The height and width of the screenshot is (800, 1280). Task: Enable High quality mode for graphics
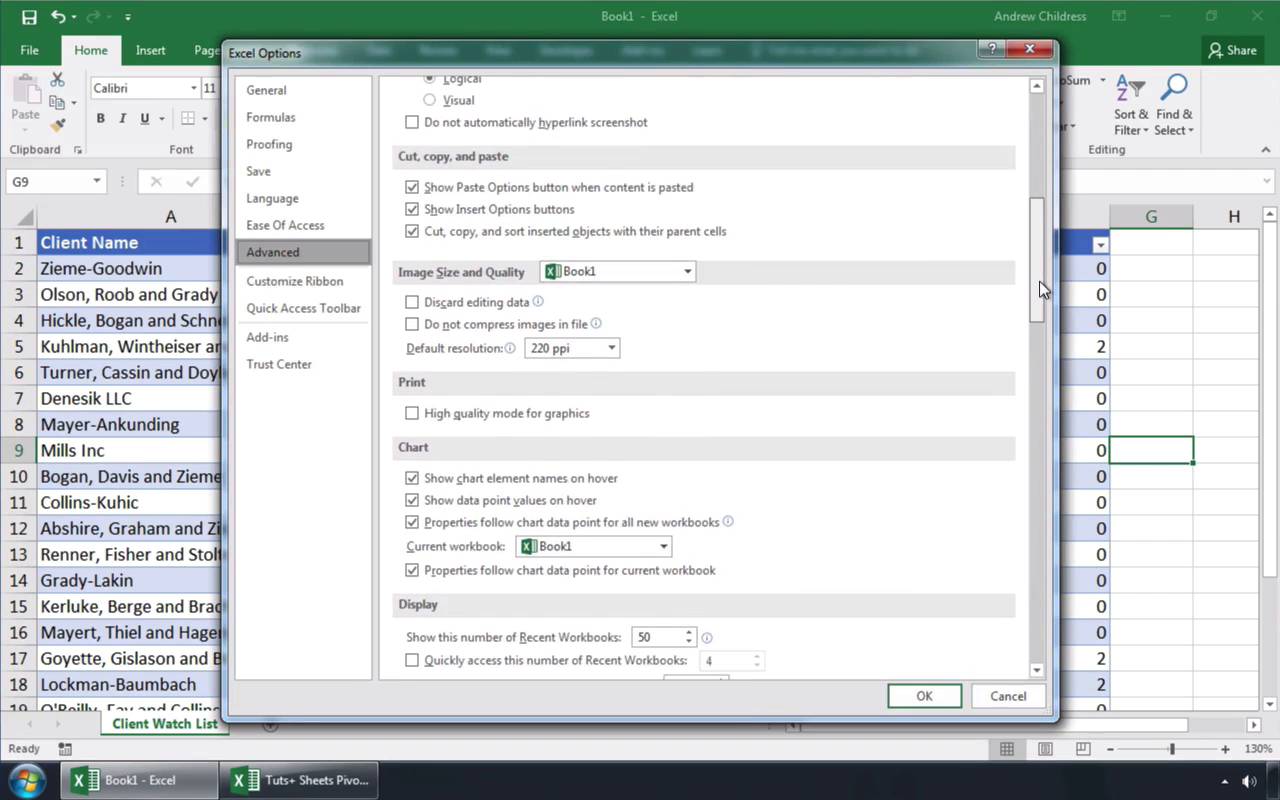(x=412, y=413)
